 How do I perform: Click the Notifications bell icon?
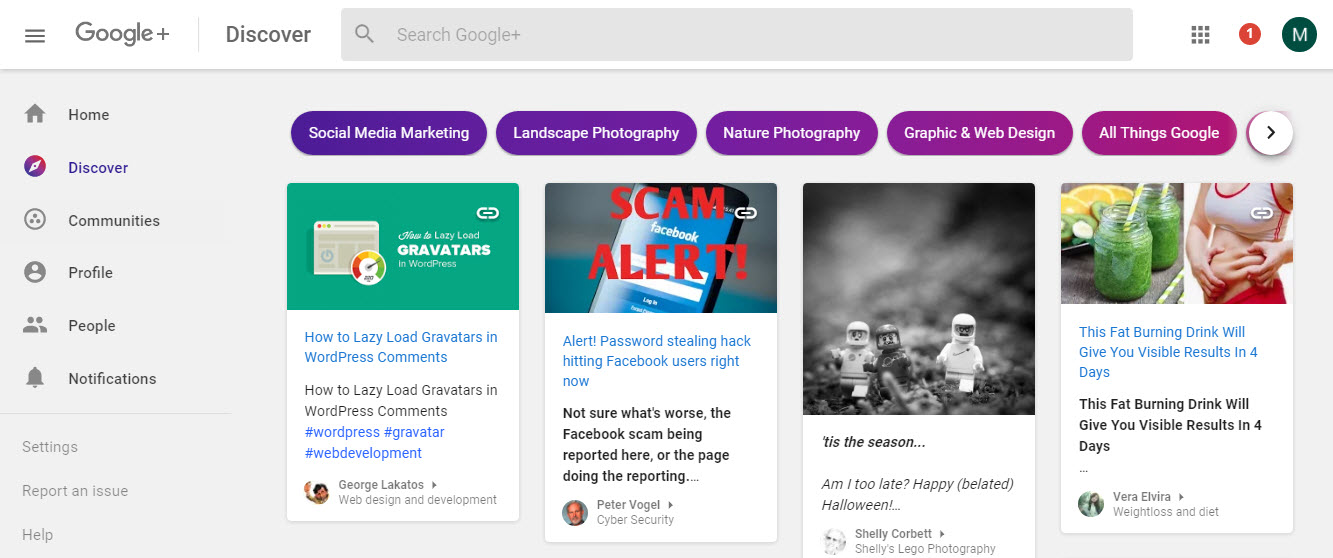coord(35,378)
